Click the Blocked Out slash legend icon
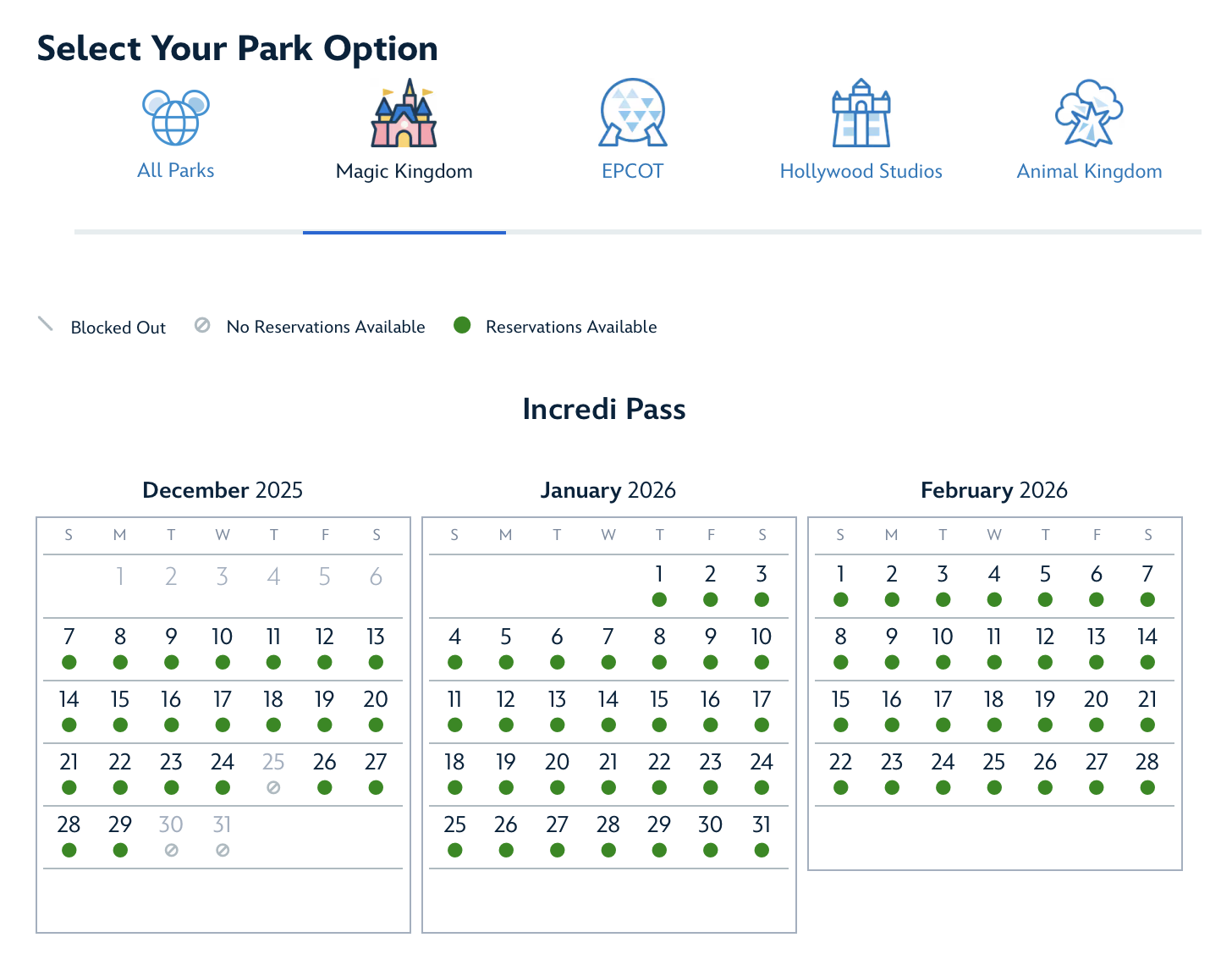The image size is (1232, 965). (46, 324)
